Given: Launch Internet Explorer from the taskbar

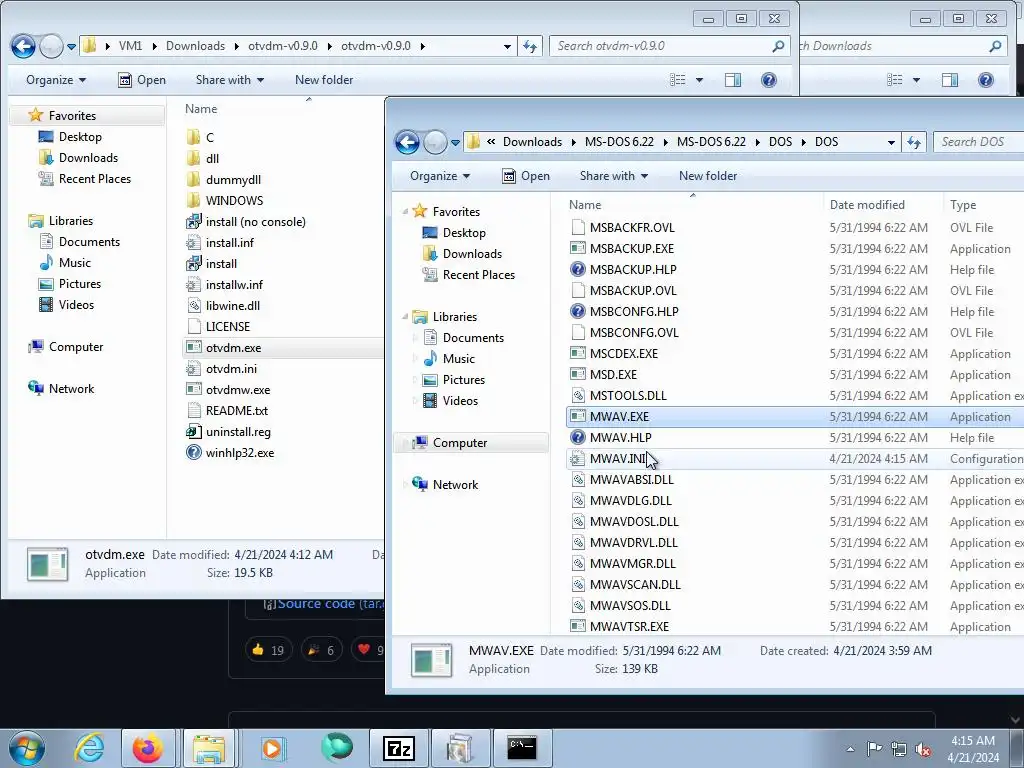Looking at the screenshot, I should (x=89, y=748).
